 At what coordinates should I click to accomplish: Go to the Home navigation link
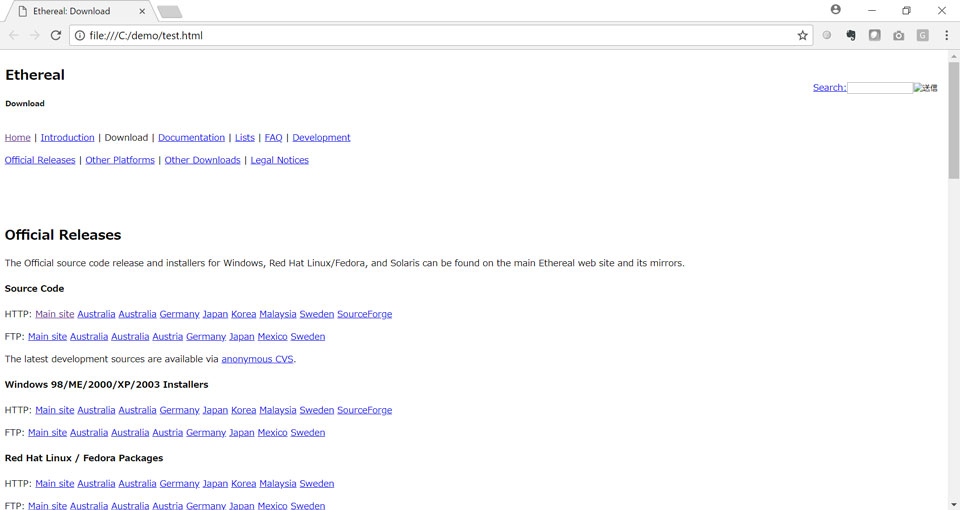tap(18, 138)
